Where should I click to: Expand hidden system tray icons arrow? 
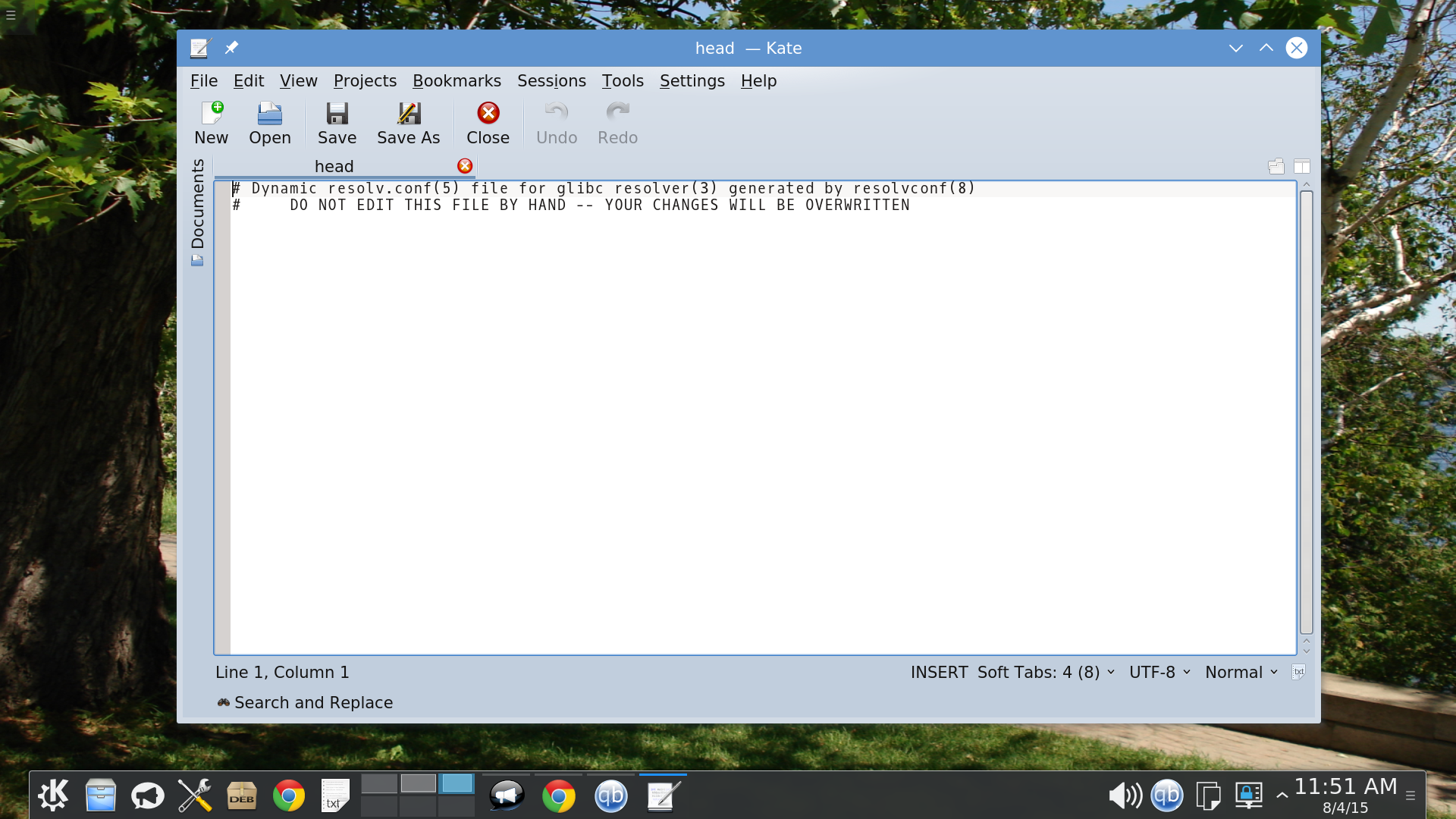pos(1282,795)
